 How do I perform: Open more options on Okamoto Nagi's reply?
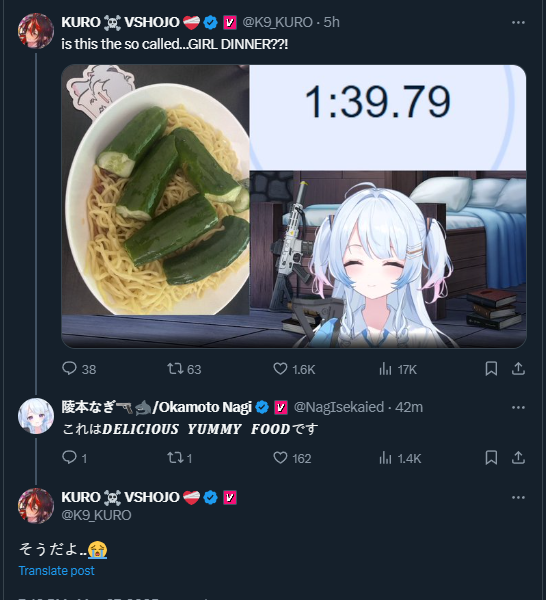click(518, 408)
